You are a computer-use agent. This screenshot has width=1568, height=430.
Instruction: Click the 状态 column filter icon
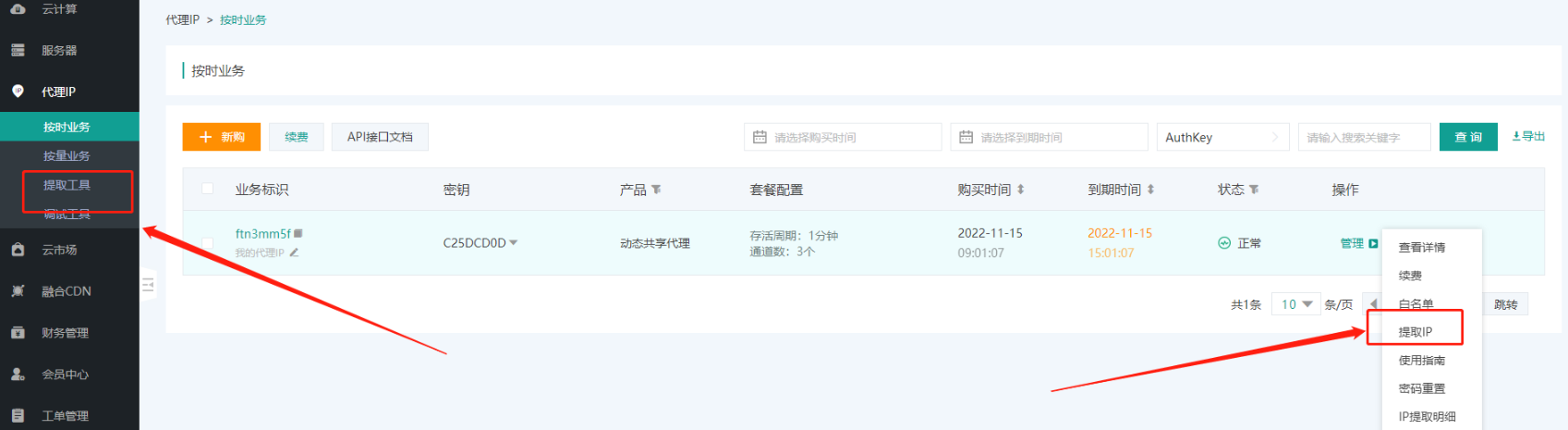1254,190
